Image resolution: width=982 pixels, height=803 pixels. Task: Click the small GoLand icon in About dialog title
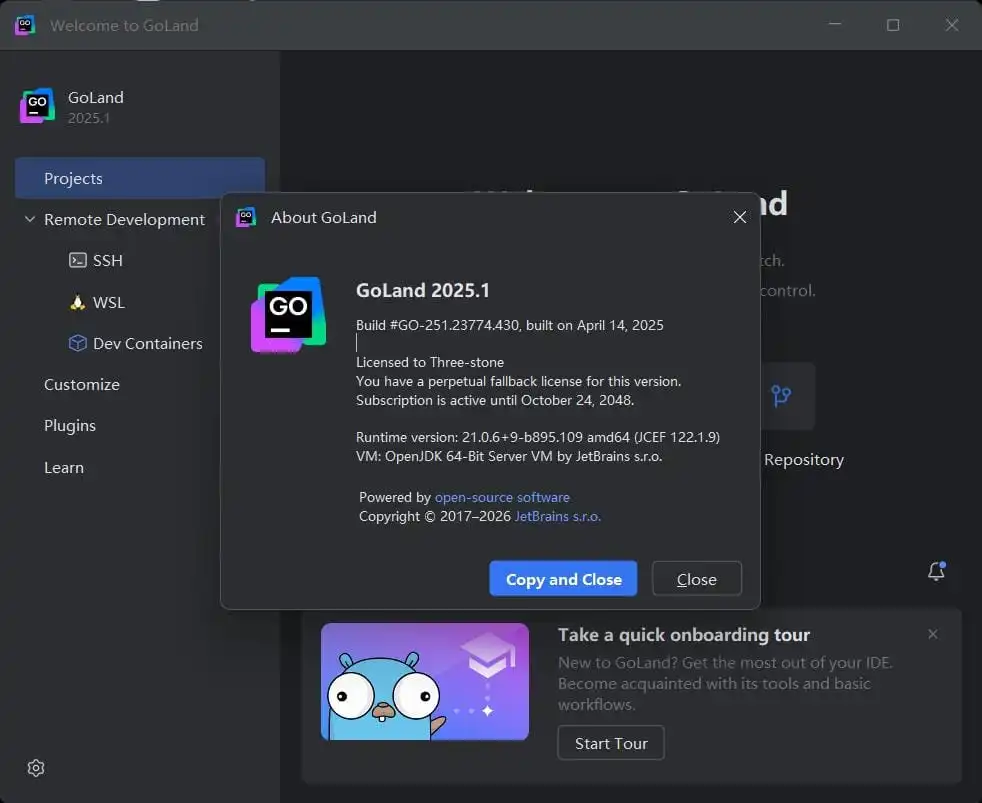pos(246,217)
